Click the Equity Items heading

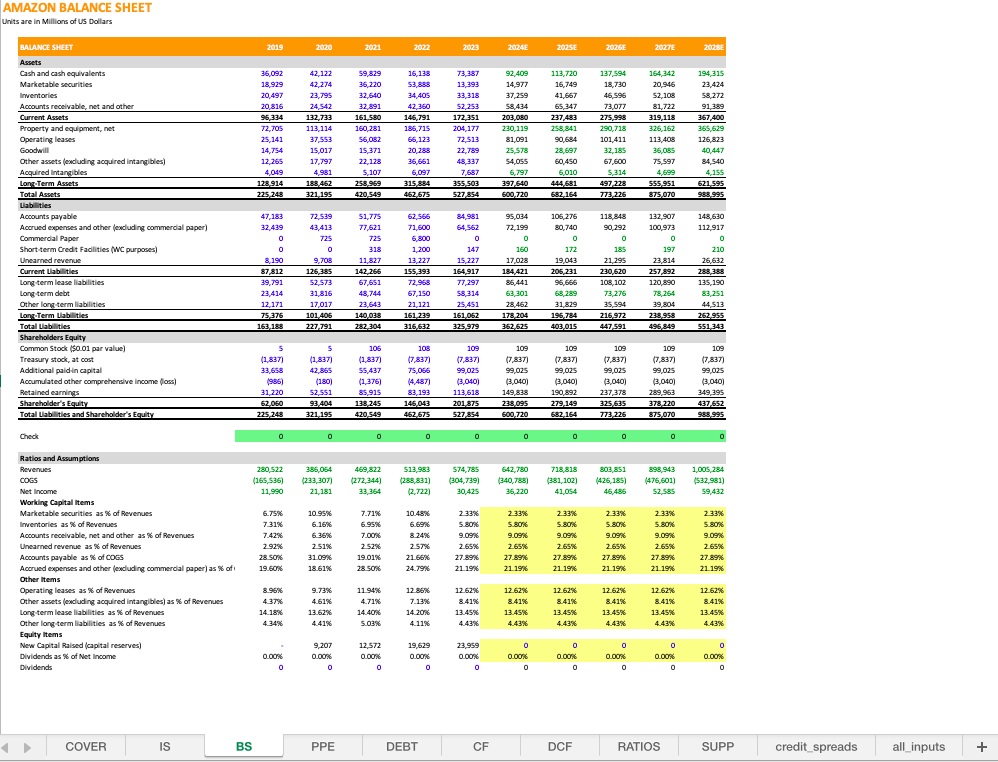tap(41, 635)
